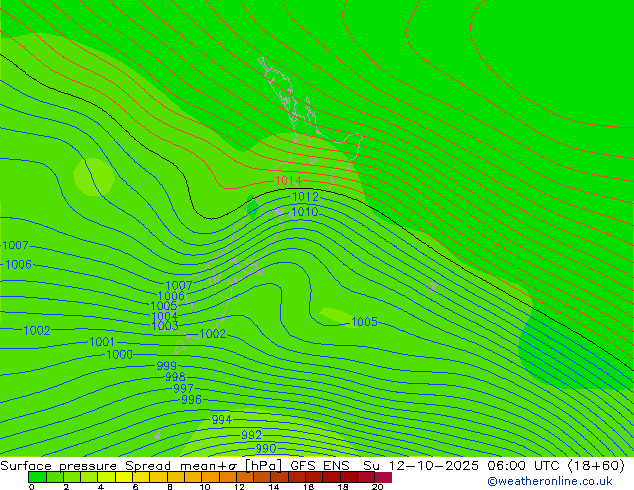
Task: Click the 'Surface pressure Spread' title text
Action: pyautogui.click(x=61, y=465)
